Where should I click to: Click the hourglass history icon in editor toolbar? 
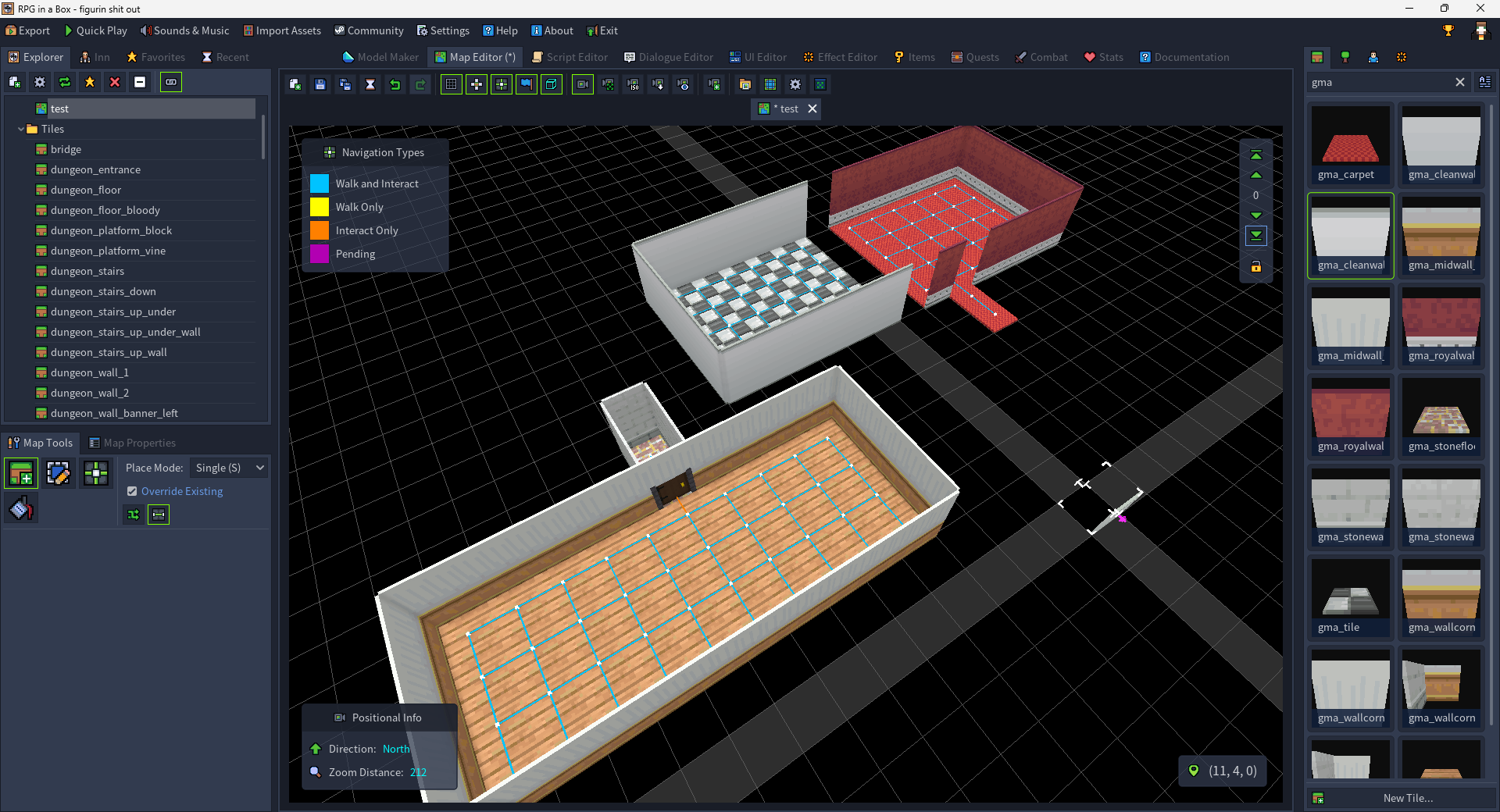coord(370,84)
